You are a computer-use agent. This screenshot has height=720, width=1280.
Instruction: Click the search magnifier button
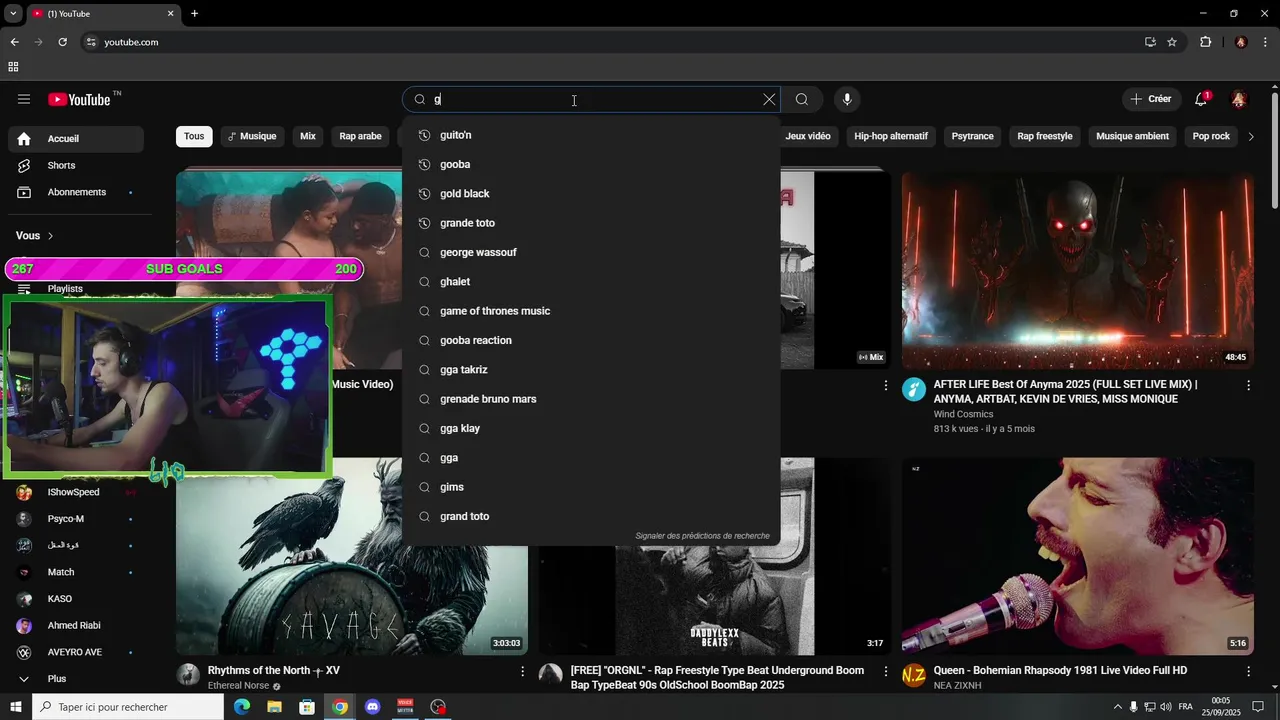(802, 99)
